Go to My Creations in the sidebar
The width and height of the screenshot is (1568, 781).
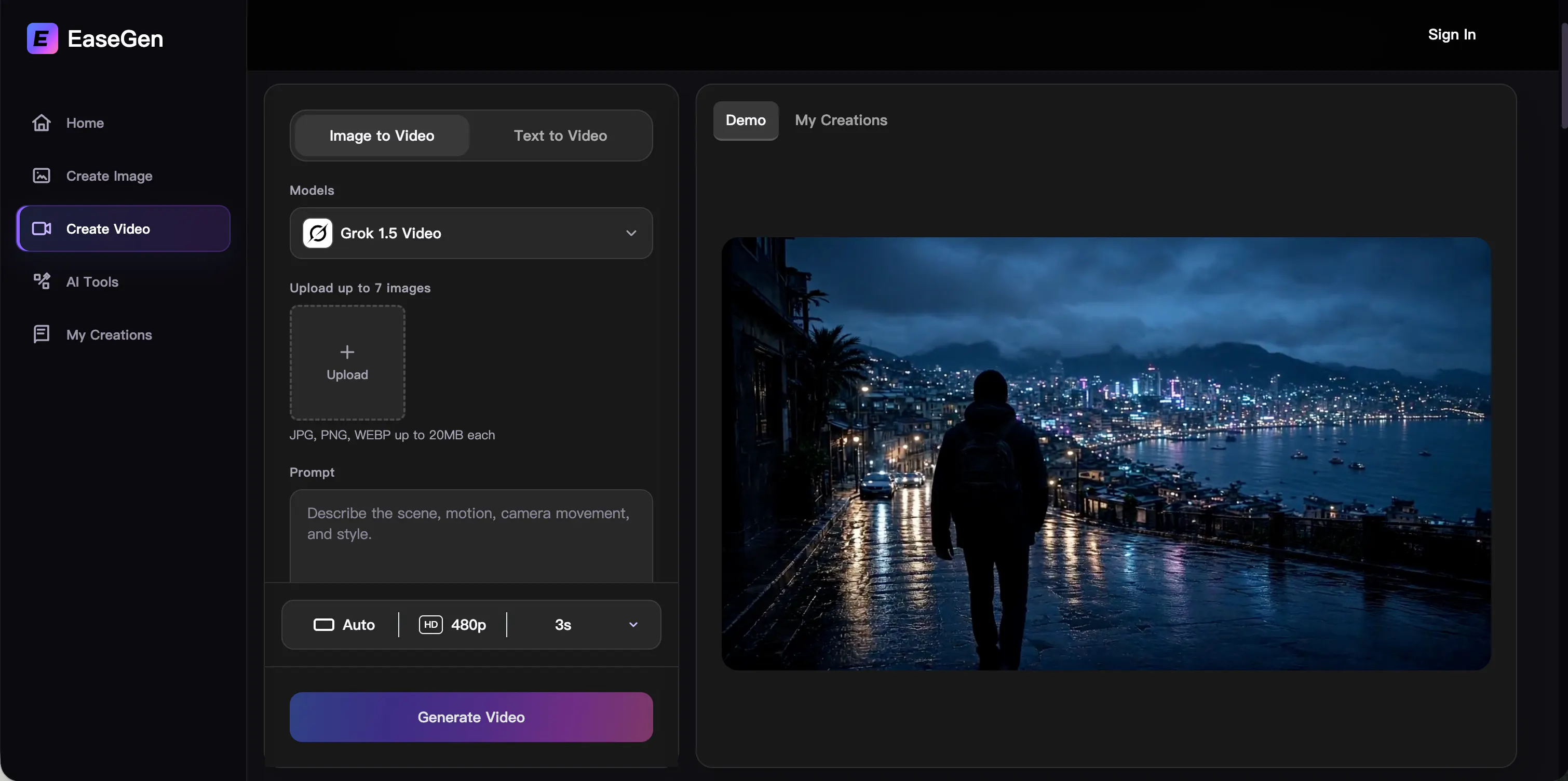[x=124, y=334]
